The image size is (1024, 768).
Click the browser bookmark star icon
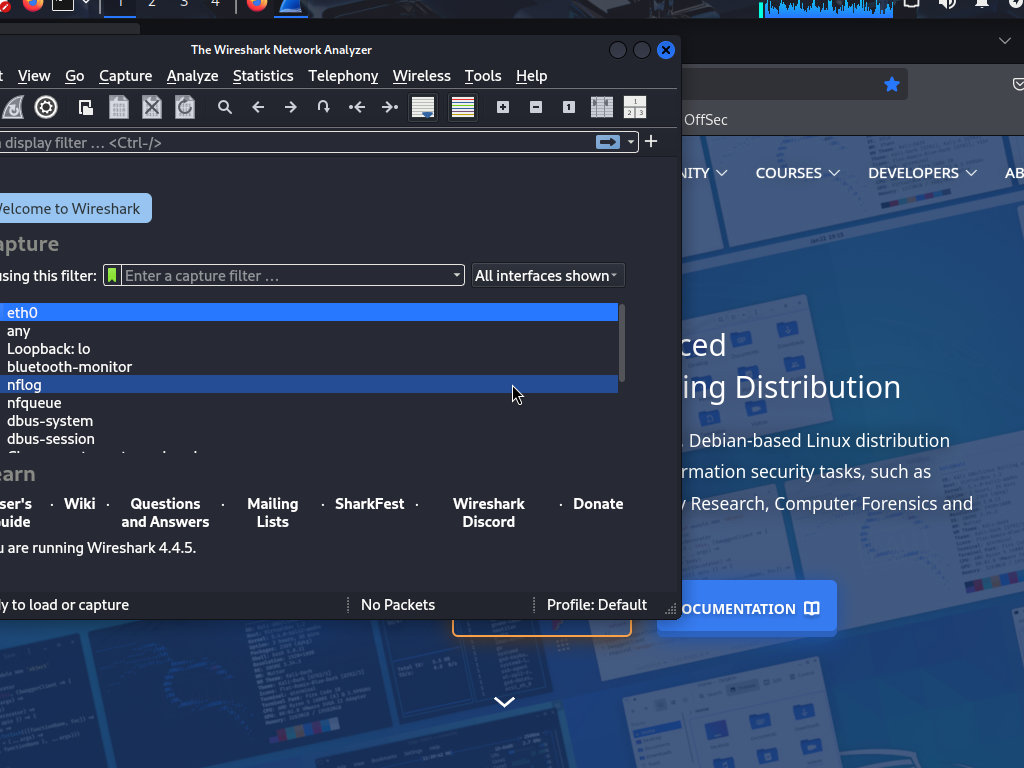(x=891, y=84)
